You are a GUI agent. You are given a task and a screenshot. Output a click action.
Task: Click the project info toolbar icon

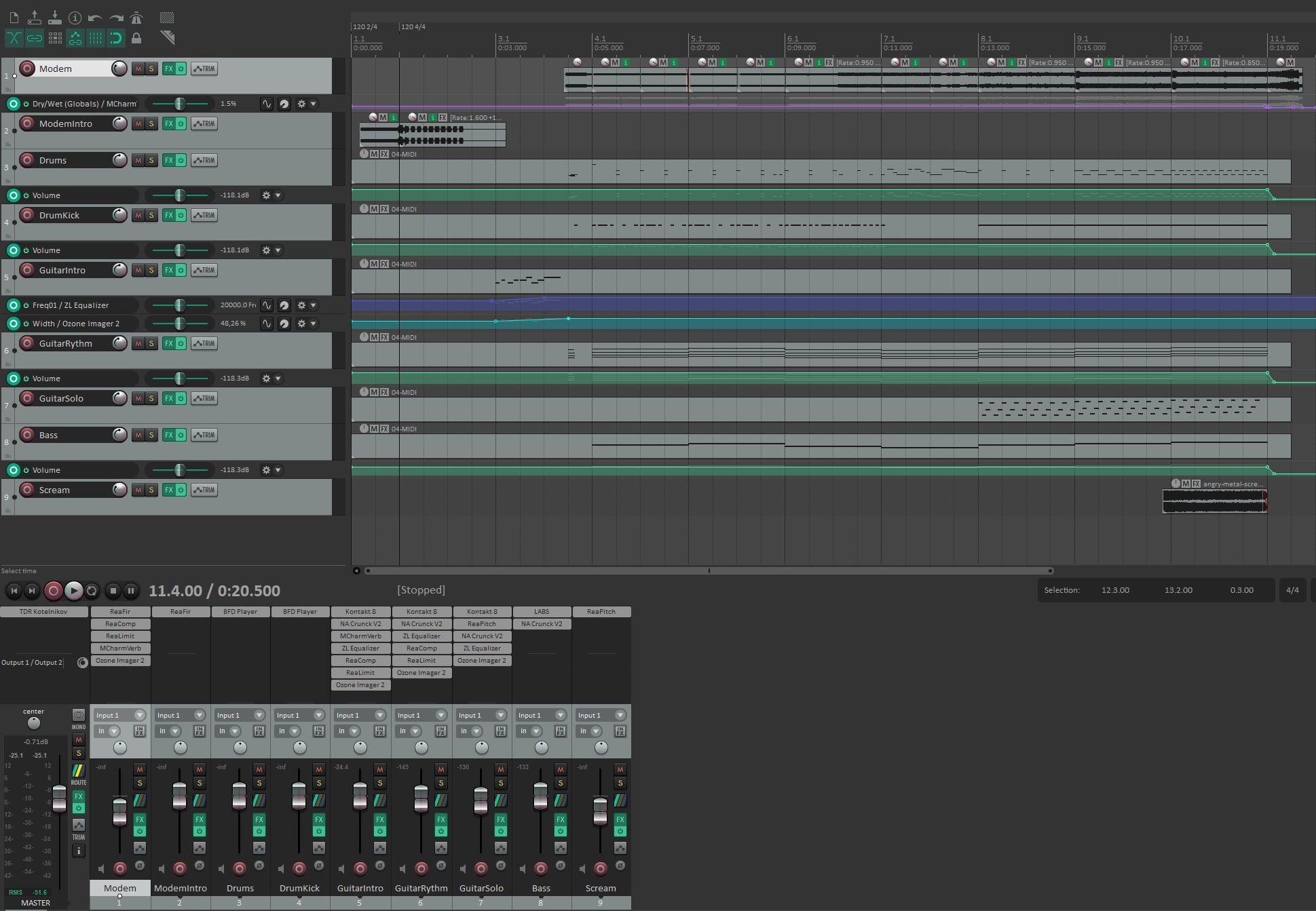75,18
